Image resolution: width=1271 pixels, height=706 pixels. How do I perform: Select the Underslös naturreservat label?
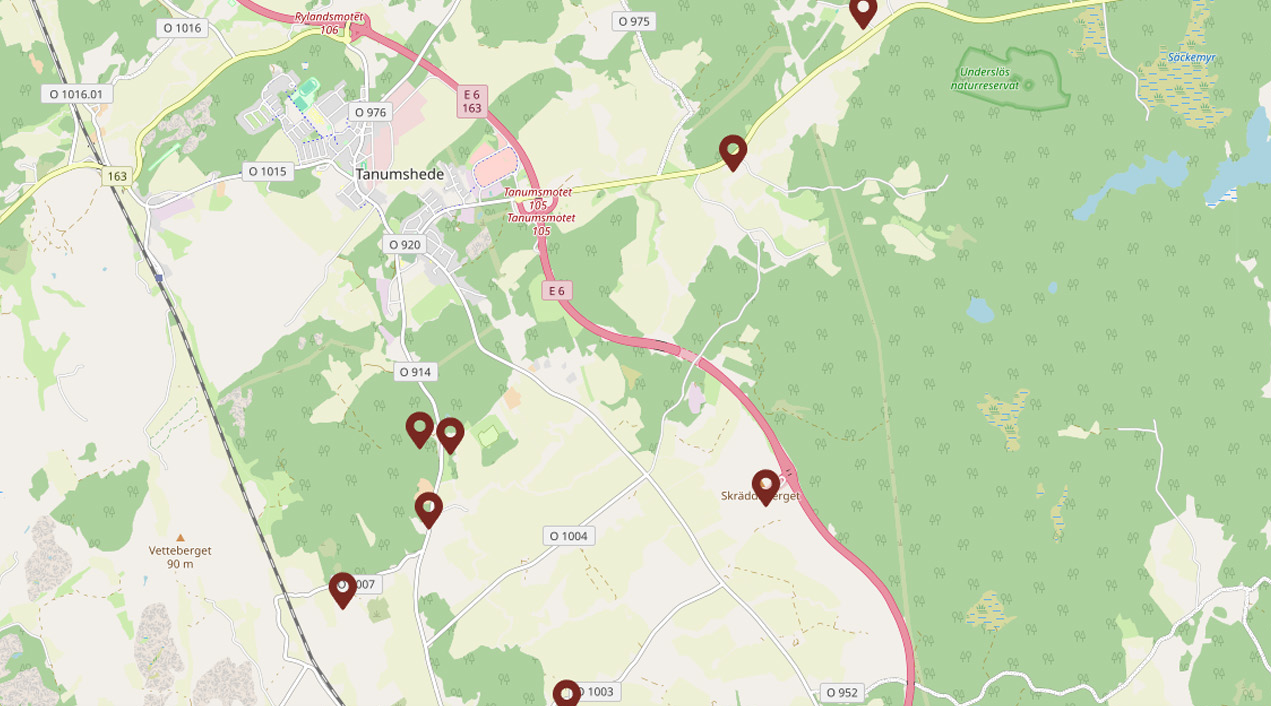click(x=988, y=78)
